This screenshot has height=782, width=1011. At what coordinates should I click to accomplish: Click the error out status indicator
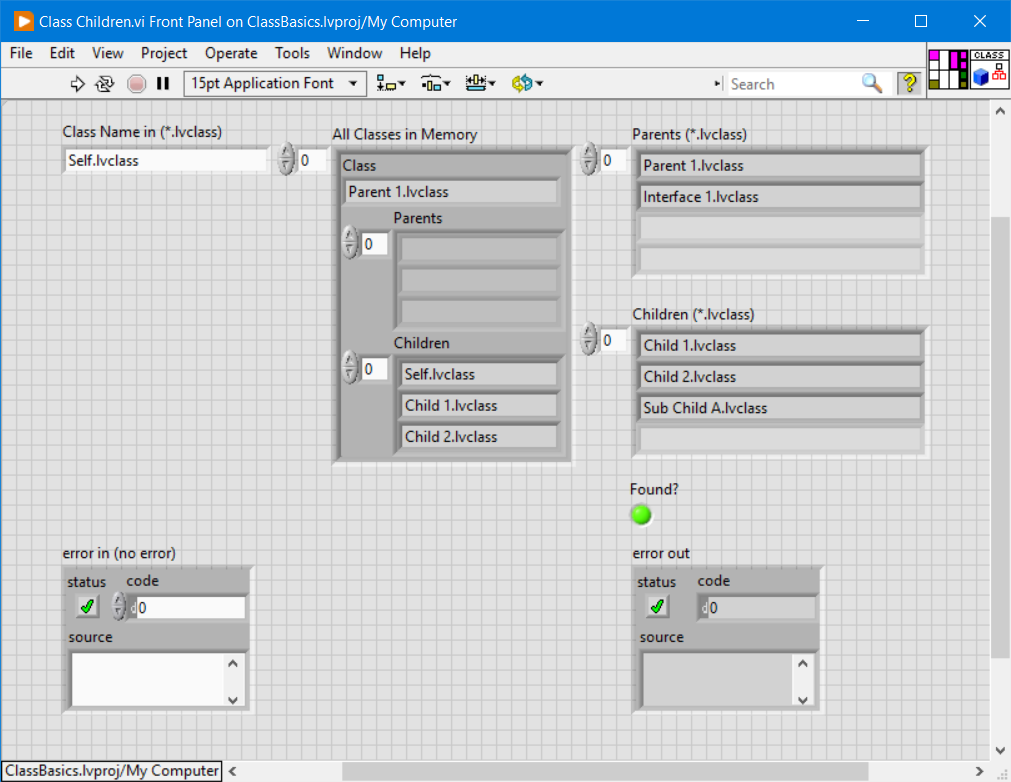[x=657, y=607]
